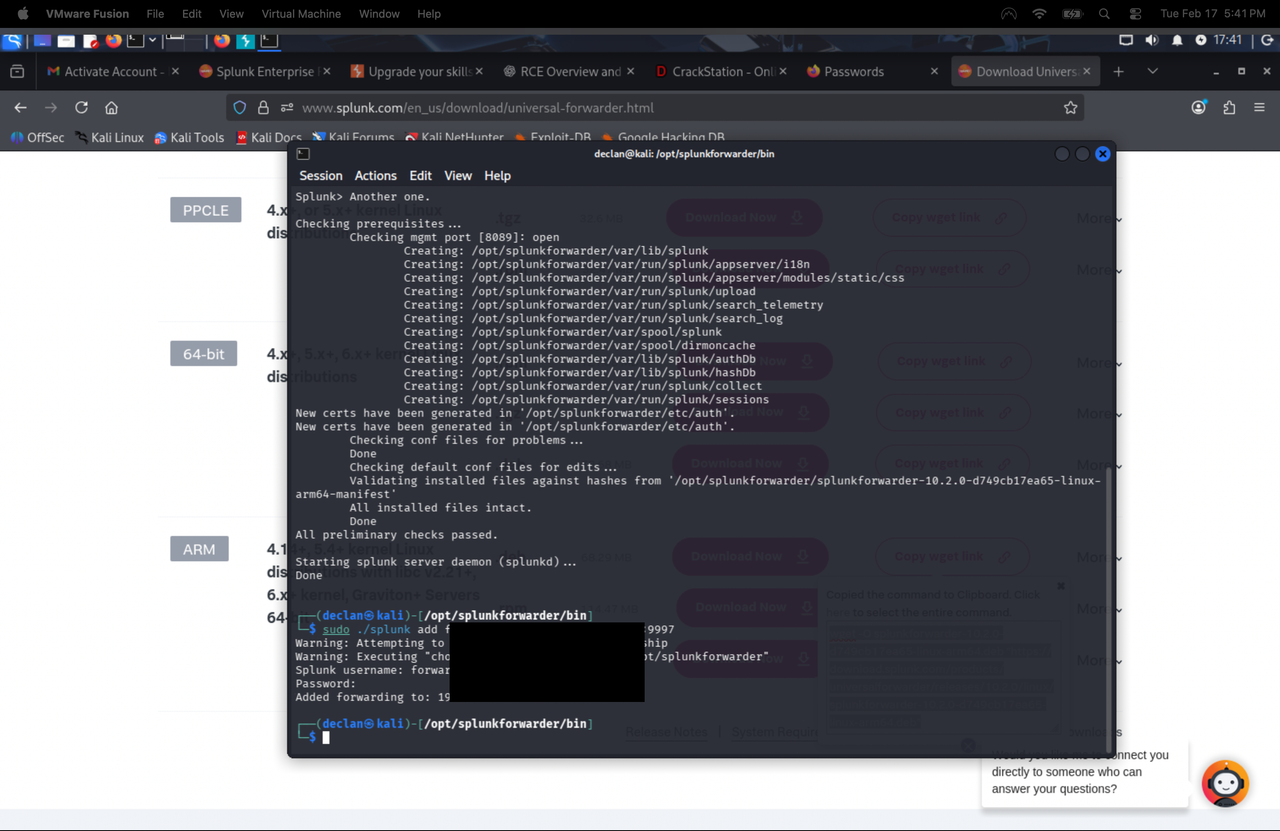Open the file manager launcher in Kali panel
This screenshot has height=831, width=1280.
pyautogui.click(x=66, y=41)
